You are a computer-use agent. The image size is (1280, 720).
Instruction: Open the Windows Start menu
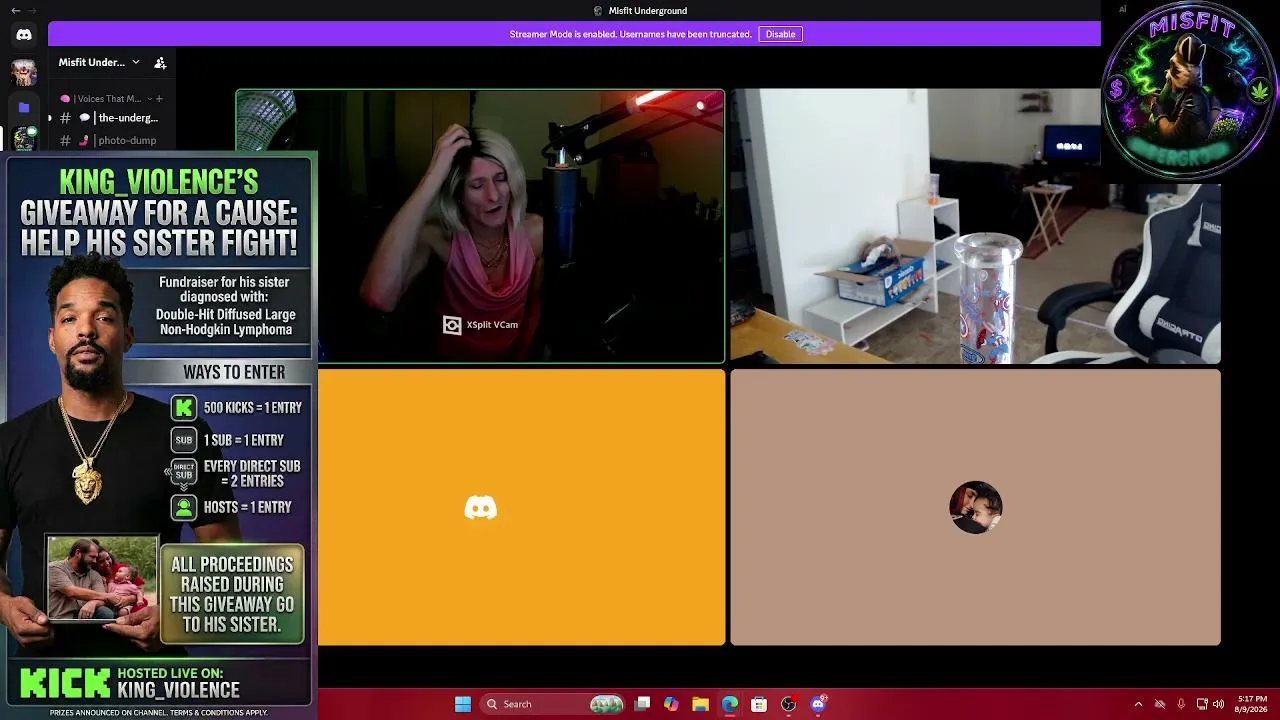(x=463, y=704)
